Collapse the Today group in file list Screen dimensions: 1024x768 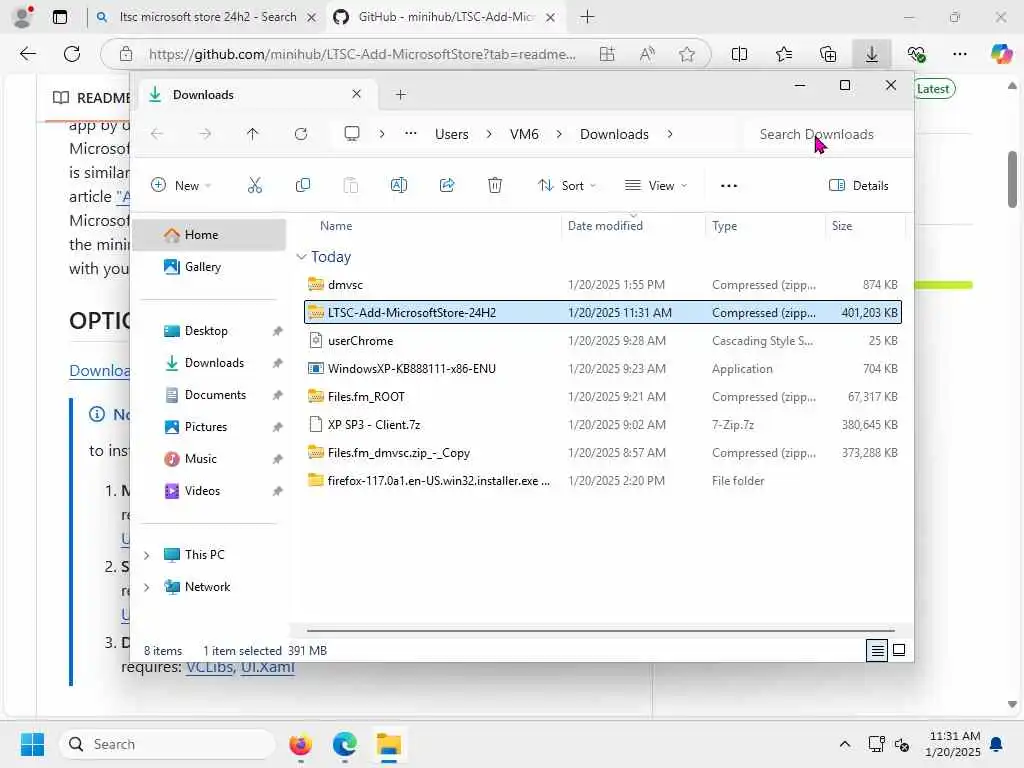point(301,257)
